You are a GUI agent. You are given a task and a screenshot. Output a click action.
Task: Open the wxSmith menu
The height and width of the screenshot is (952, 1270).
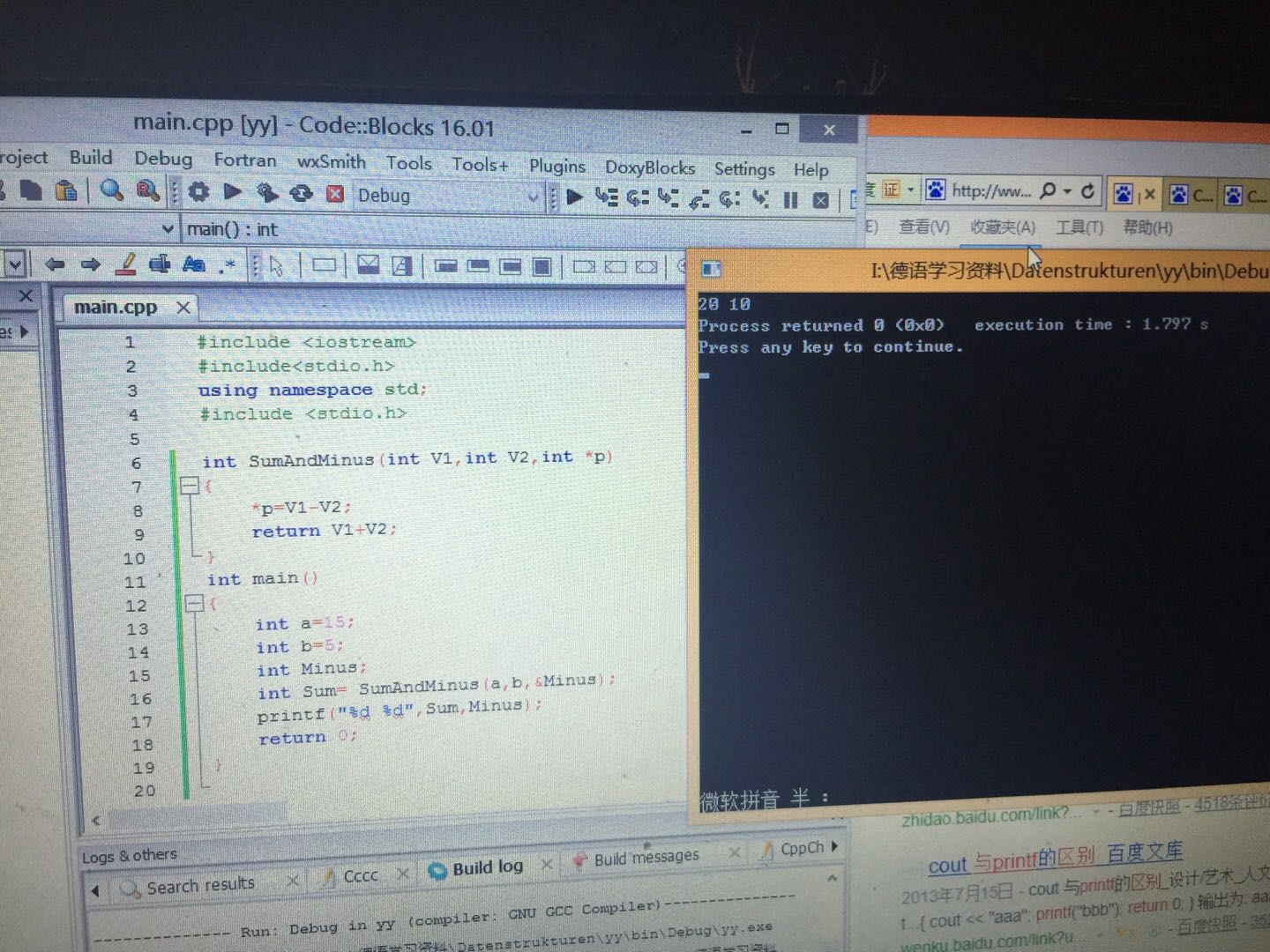point(331,162)
